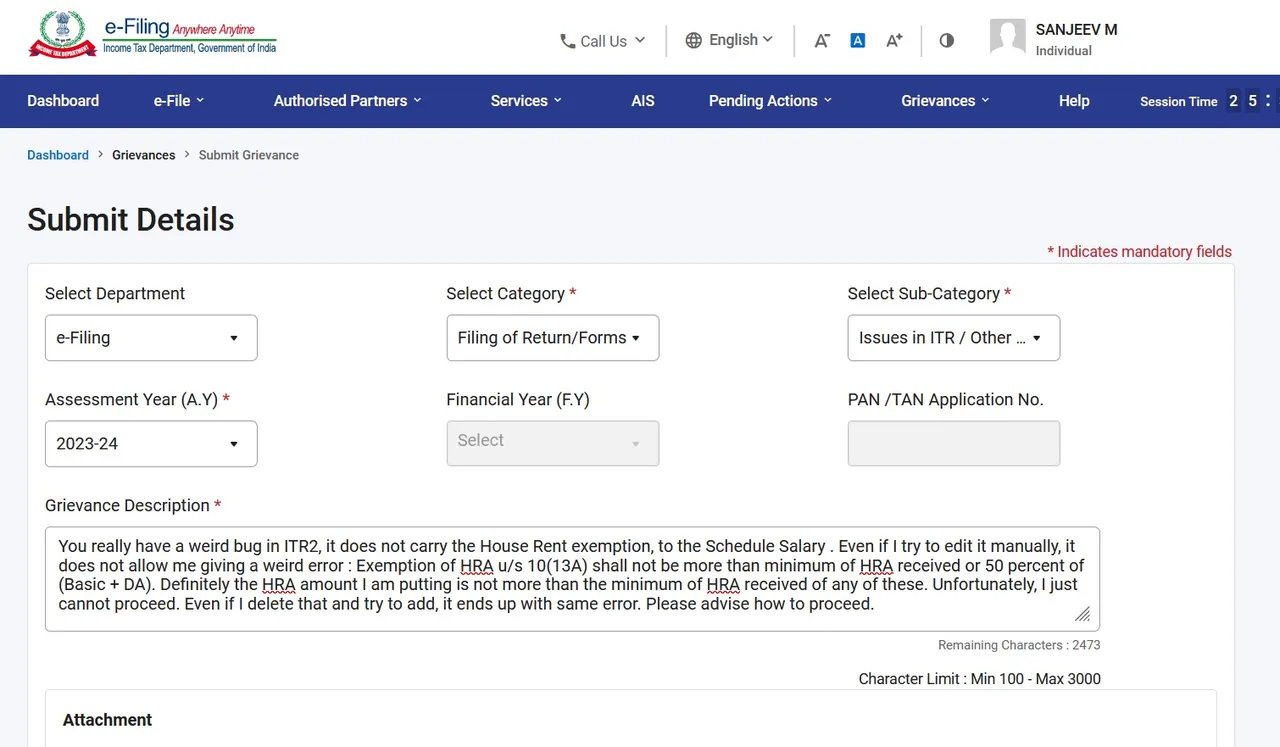Increase font size with A+ icon
This screenshot has width=1280, height=747.
895,40
